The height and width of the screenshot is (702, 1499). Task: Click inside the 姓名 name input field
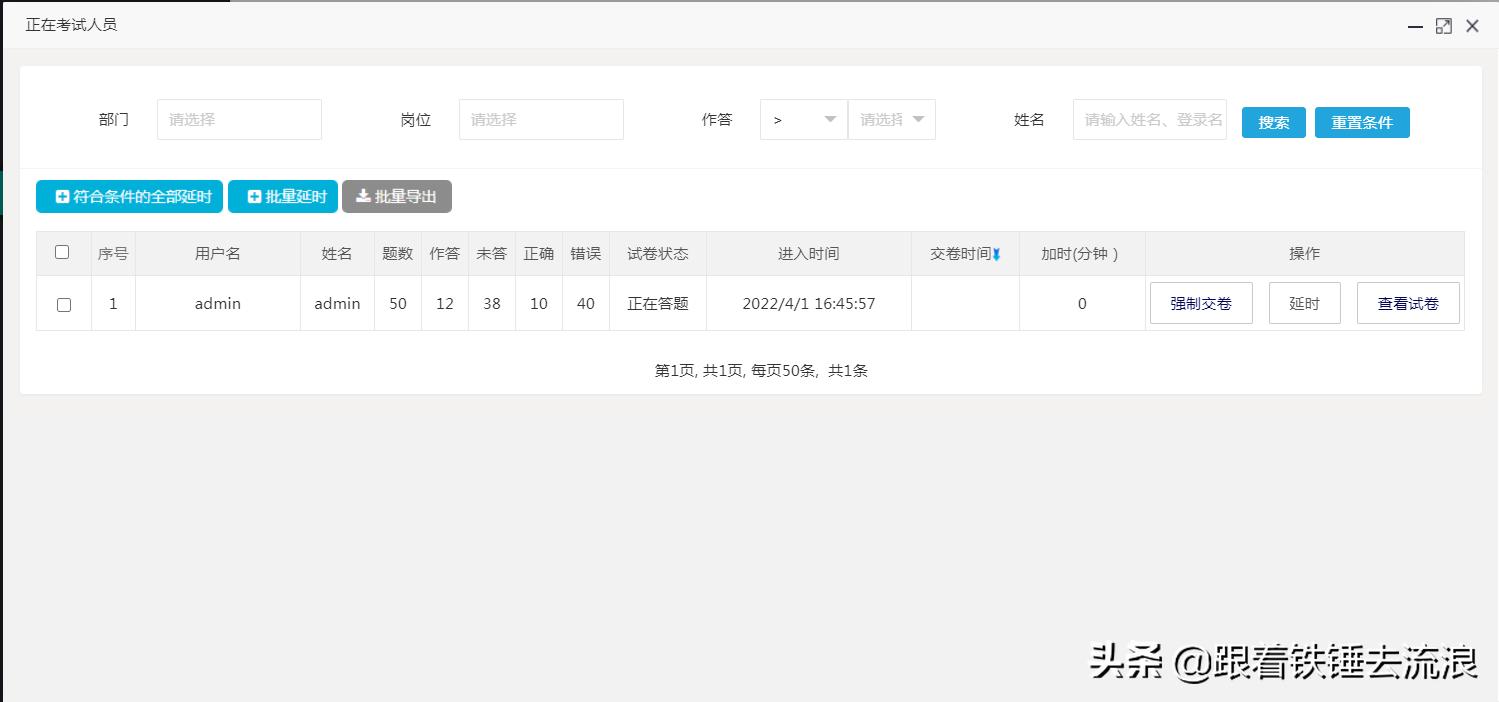(1149, 119)
